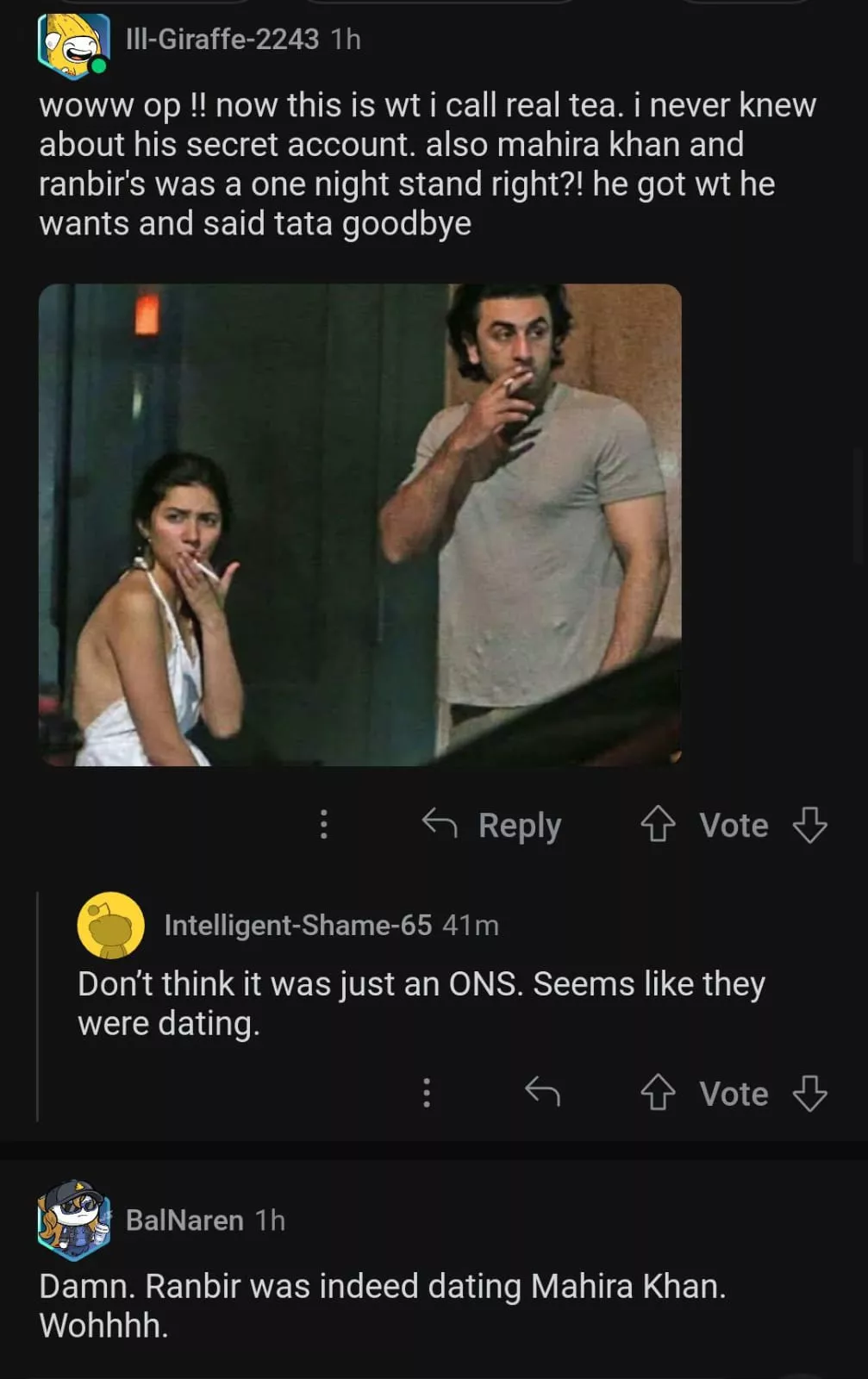Open Ill-Giraffe-2243's avatar
868x1379 pixels.
click(73, 44)
